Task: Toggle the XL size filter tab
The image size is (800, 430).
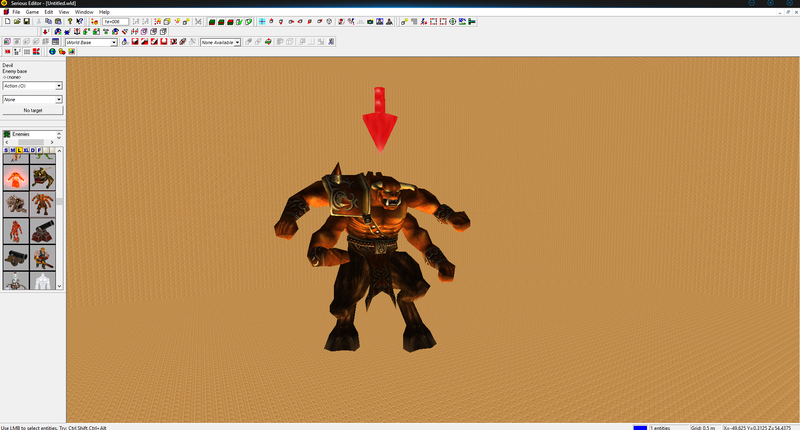Action: pos(26,150)
